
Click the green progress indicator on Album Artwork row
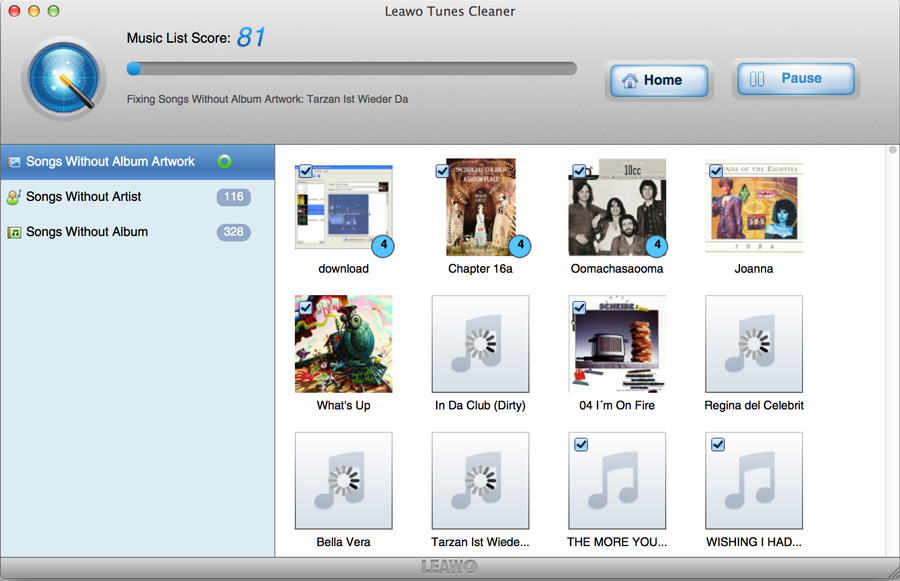tap(224, 161)
